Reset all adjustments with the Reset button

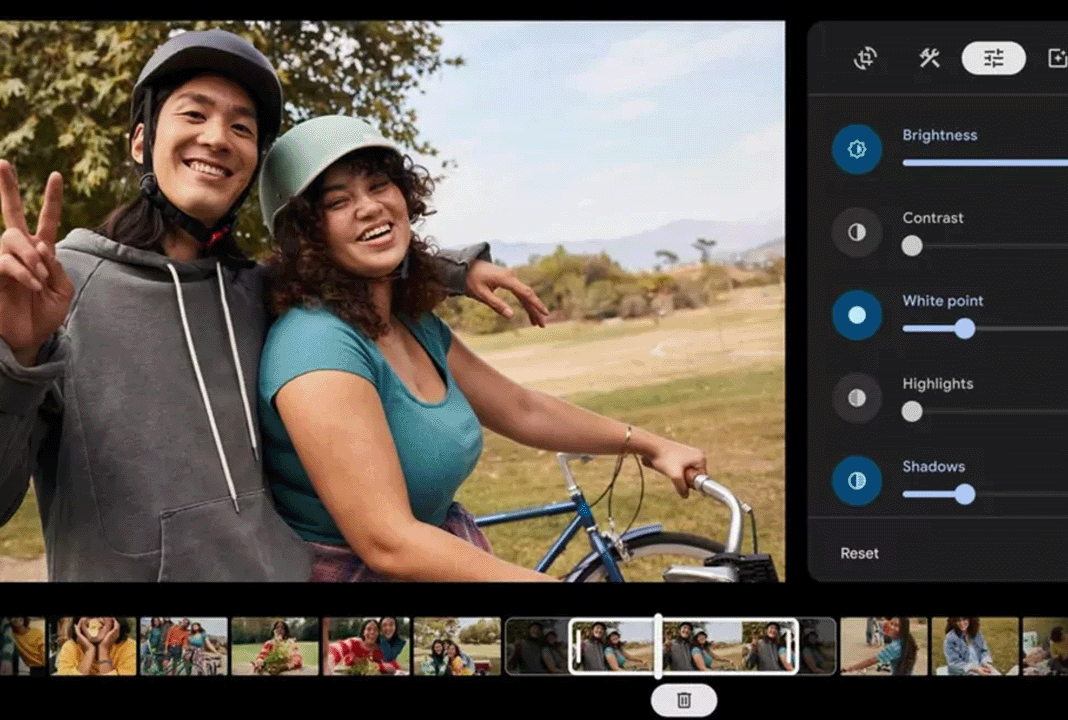pyautogui.click(x=860, y=553)
